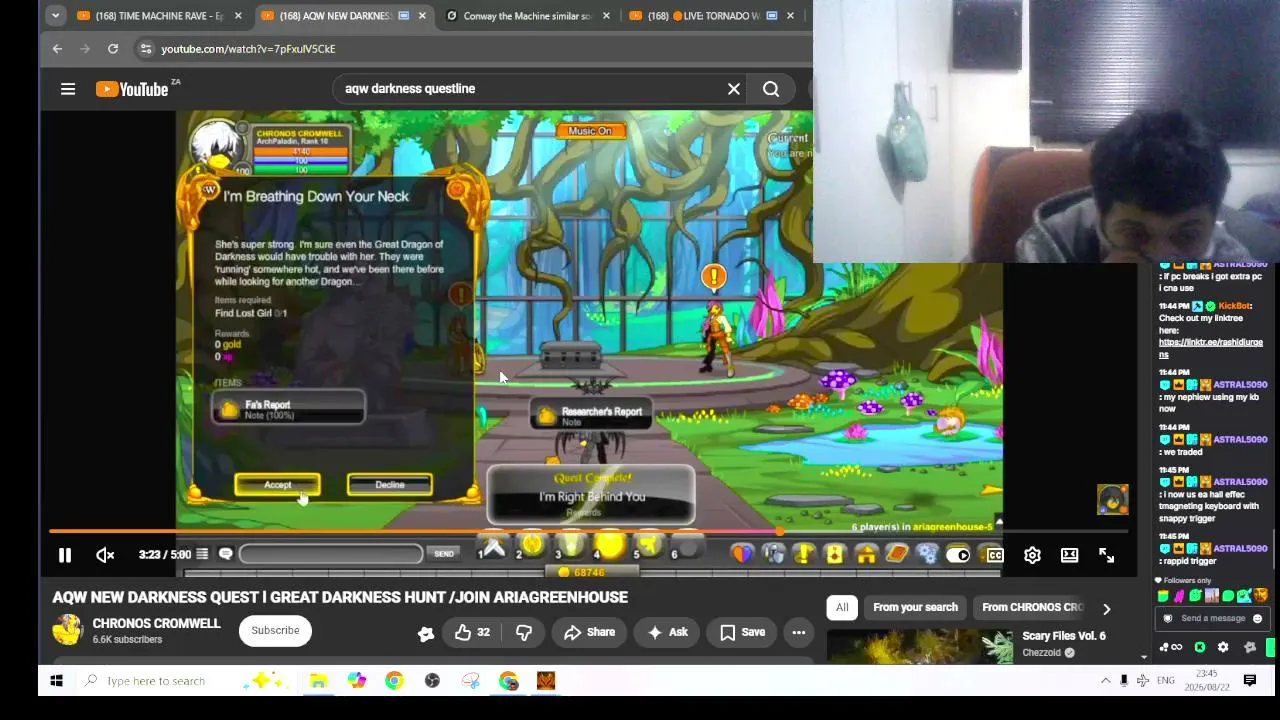Click the in-game chat SEND button
Image resolution: width=1280 pixels, height=720 pixels.
click(x=444, y=554)
